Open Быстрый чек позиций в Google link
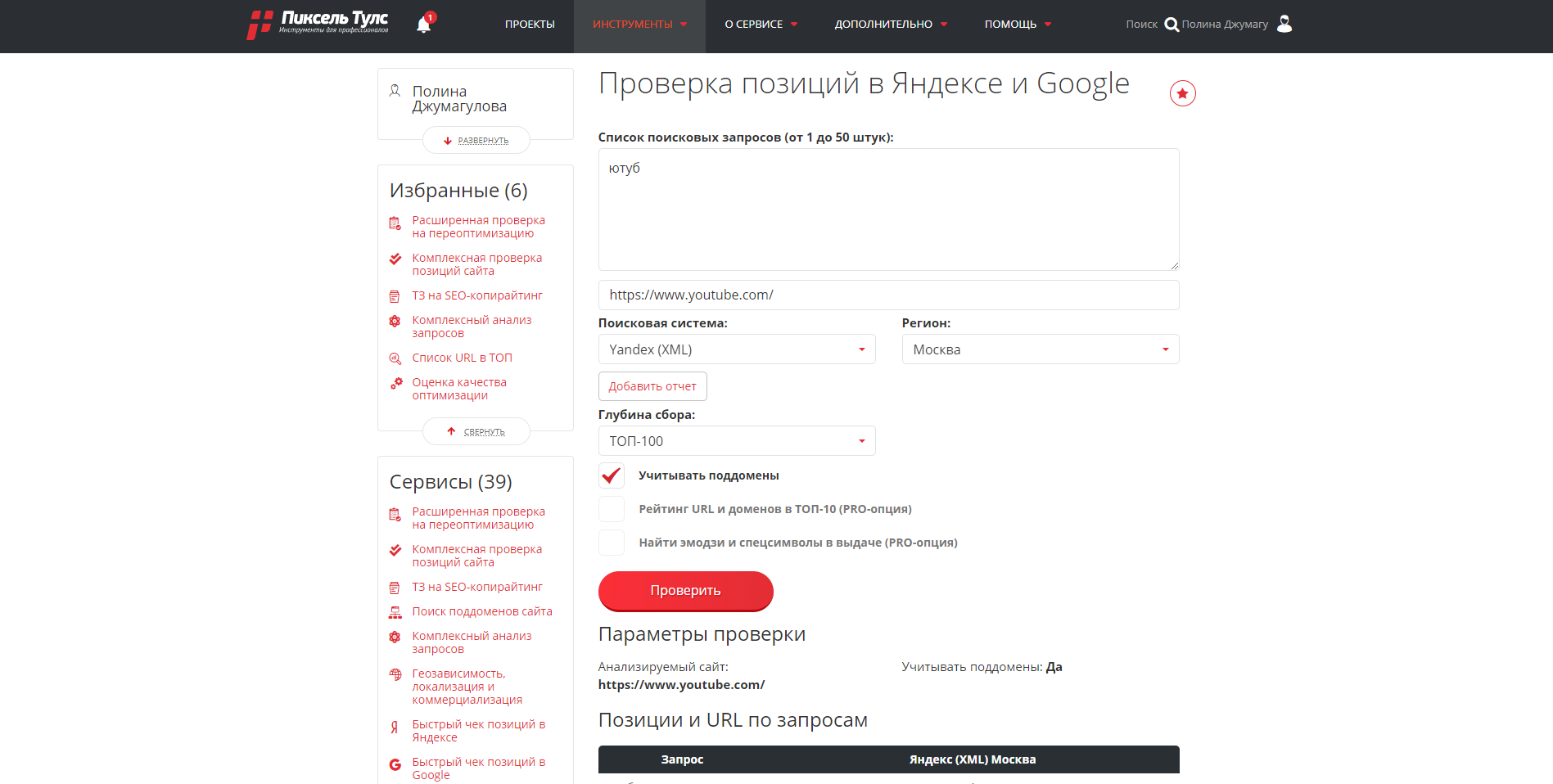Screen dimensions: 1553x784 [479, 768]
